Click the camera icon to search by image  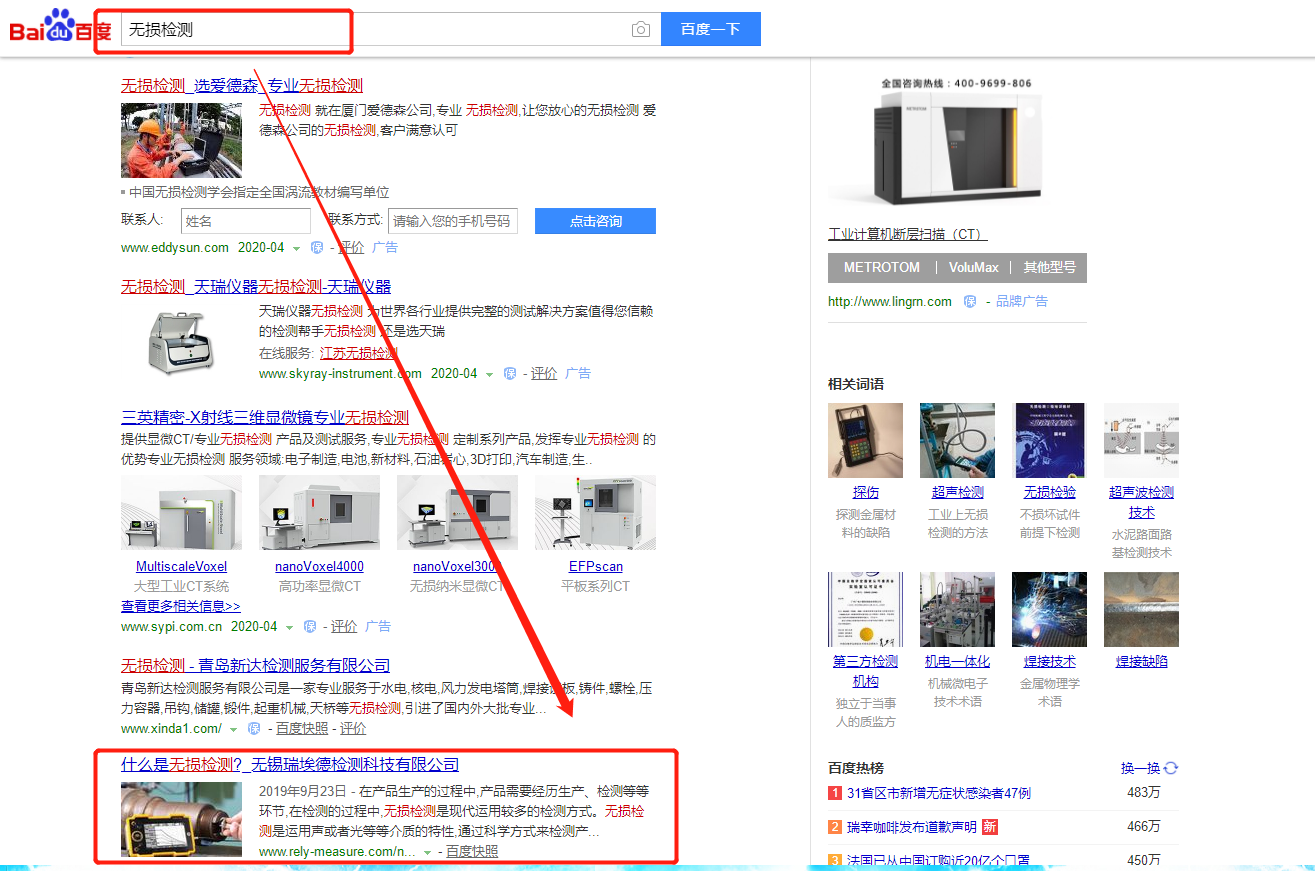click(x=640, y=29)
